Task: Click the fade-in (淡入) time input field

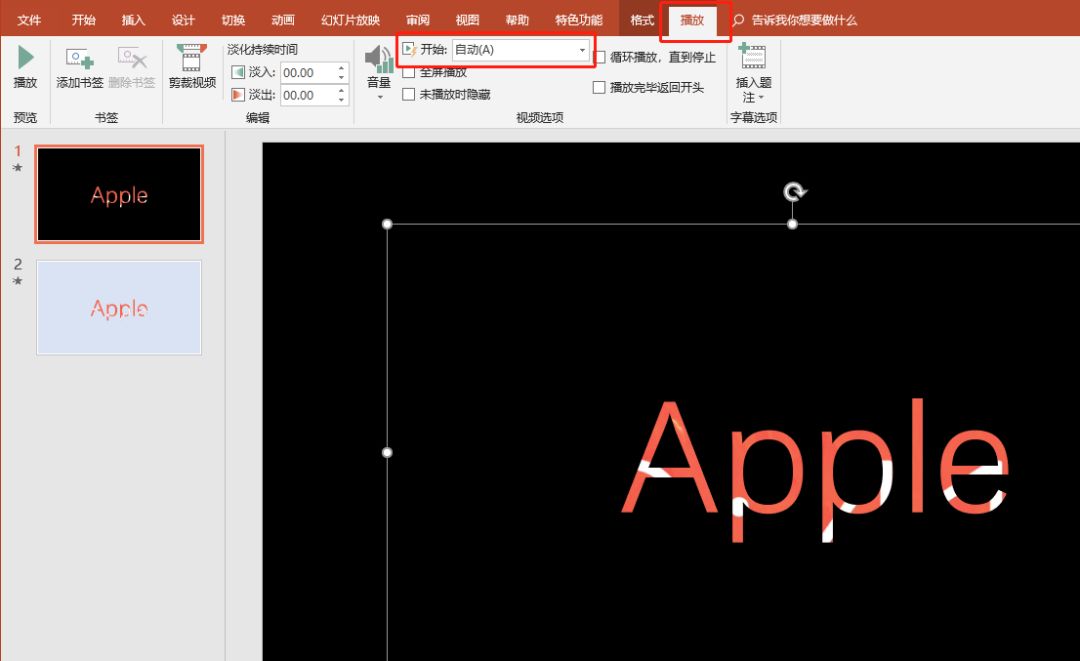Action: [x=309, y=72]
